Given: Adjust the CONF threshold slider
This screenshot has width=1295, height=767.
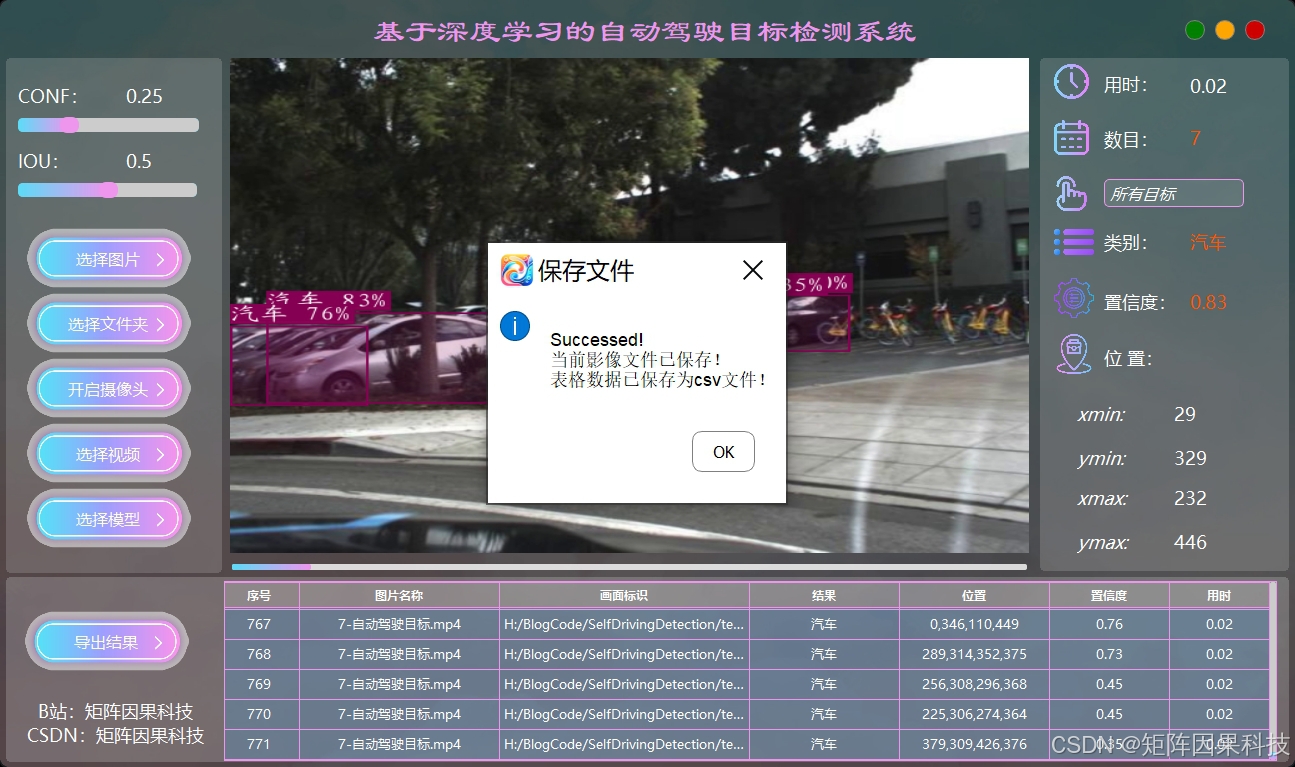Looking at the screenshot, I should pyautogui.click(x=108, y=125).
